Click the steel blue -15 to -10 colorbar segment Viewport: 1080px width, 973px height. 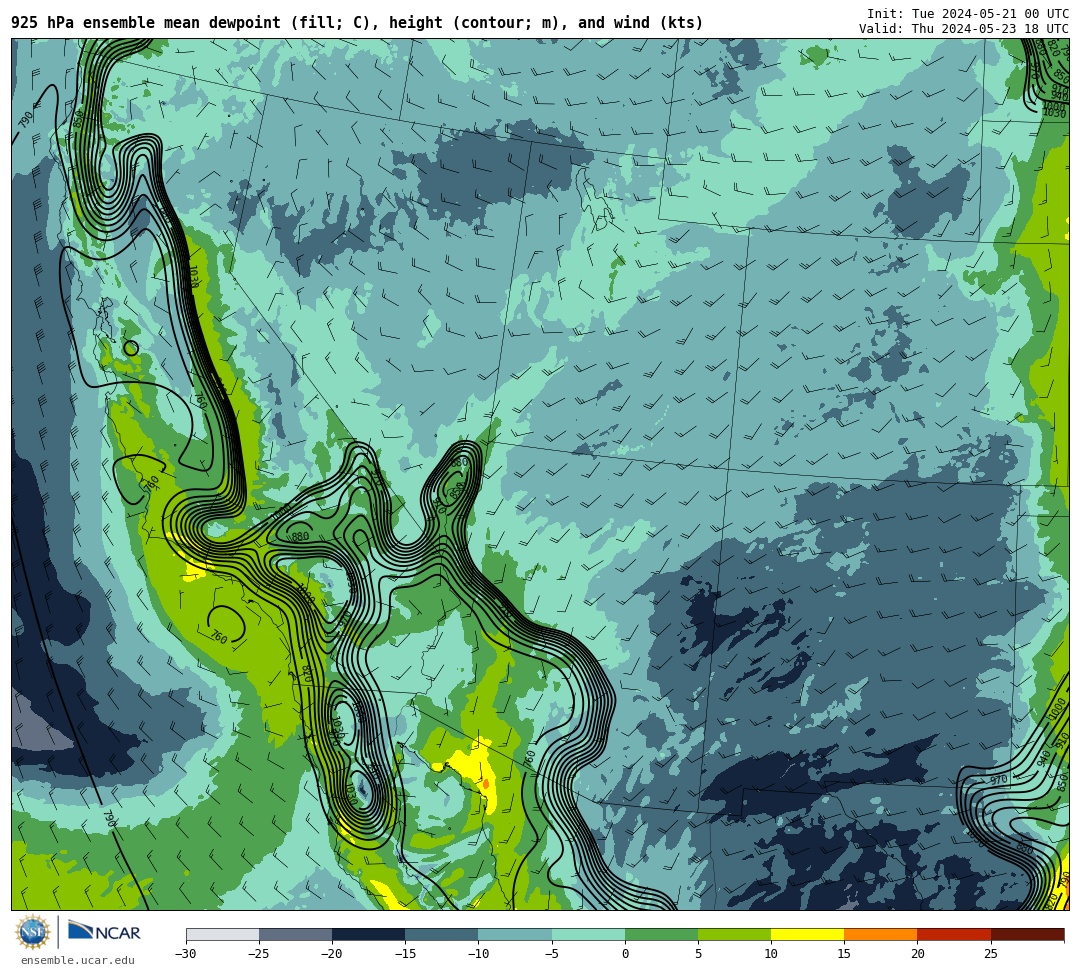tap(442, 934)
